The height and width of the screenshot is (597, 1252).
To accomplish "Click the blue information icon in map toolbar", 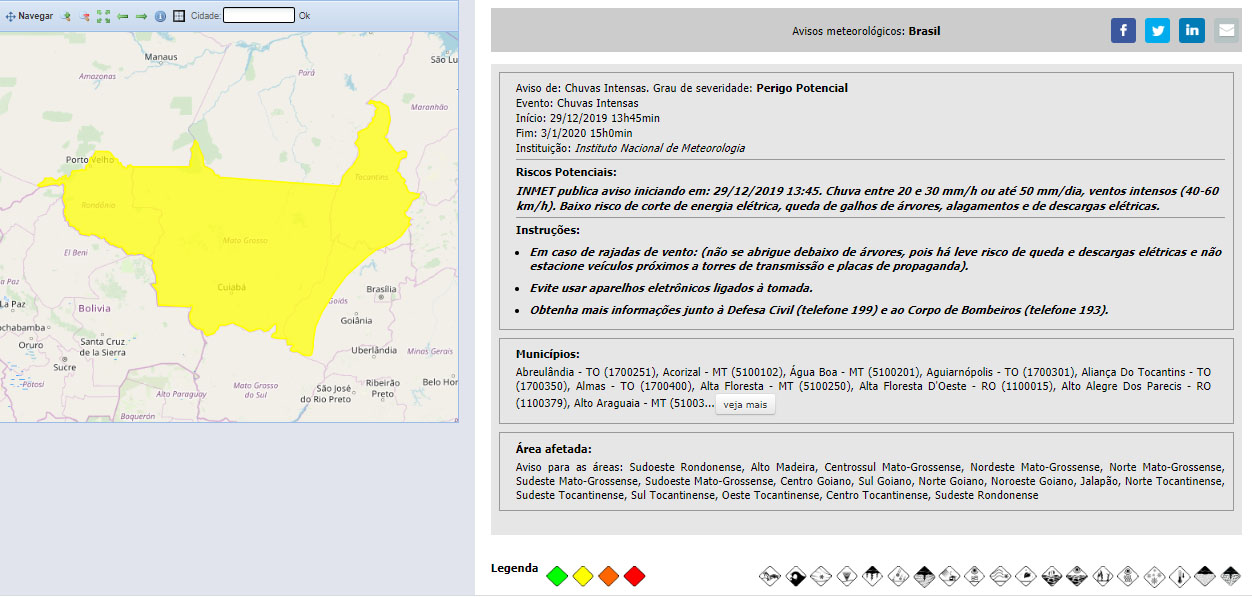I will click(x=160, y=16).
